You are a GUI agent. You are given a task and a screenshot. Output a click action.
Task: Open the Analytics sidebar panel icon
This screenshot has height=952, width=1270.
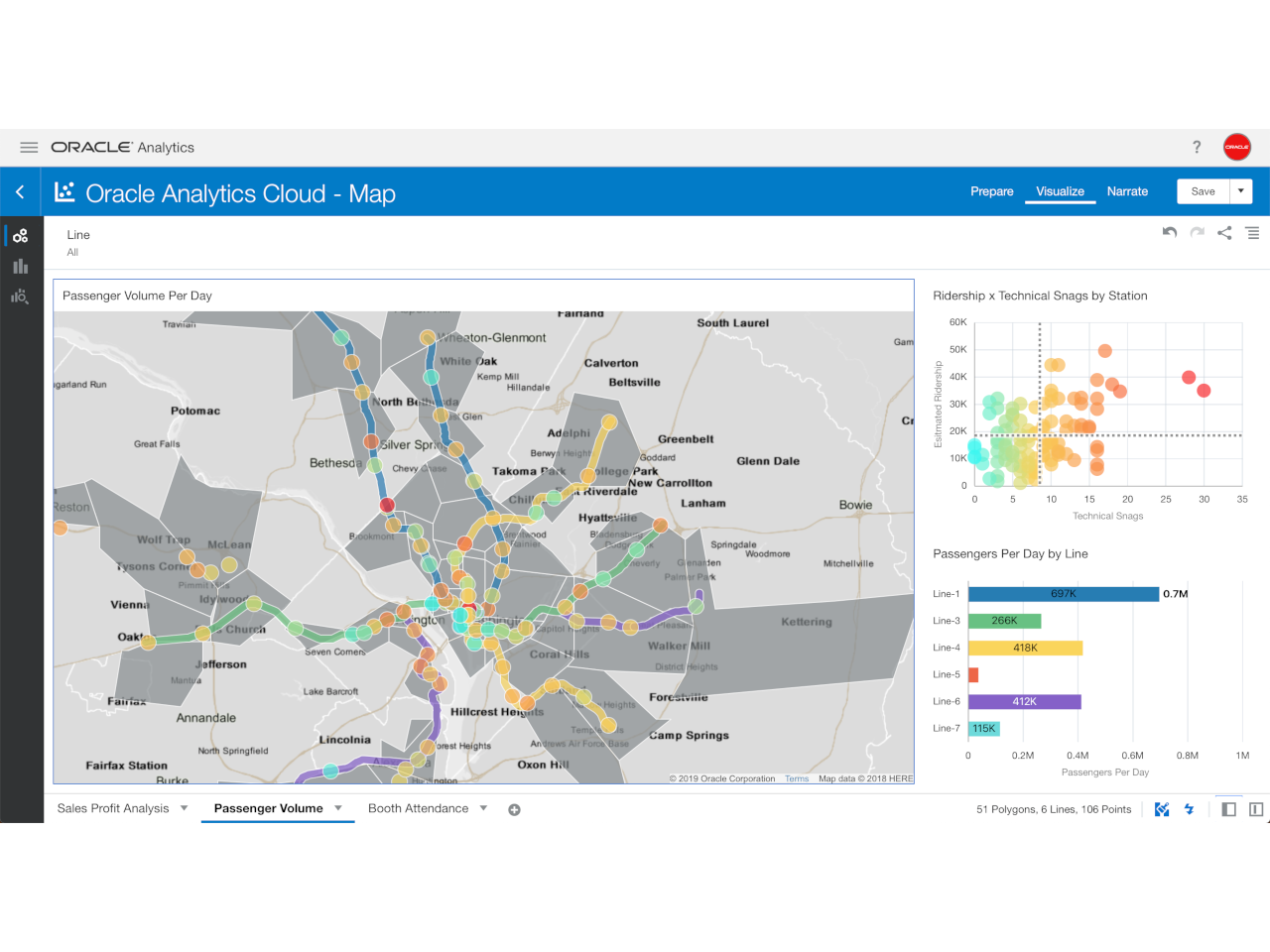point(20,296)
